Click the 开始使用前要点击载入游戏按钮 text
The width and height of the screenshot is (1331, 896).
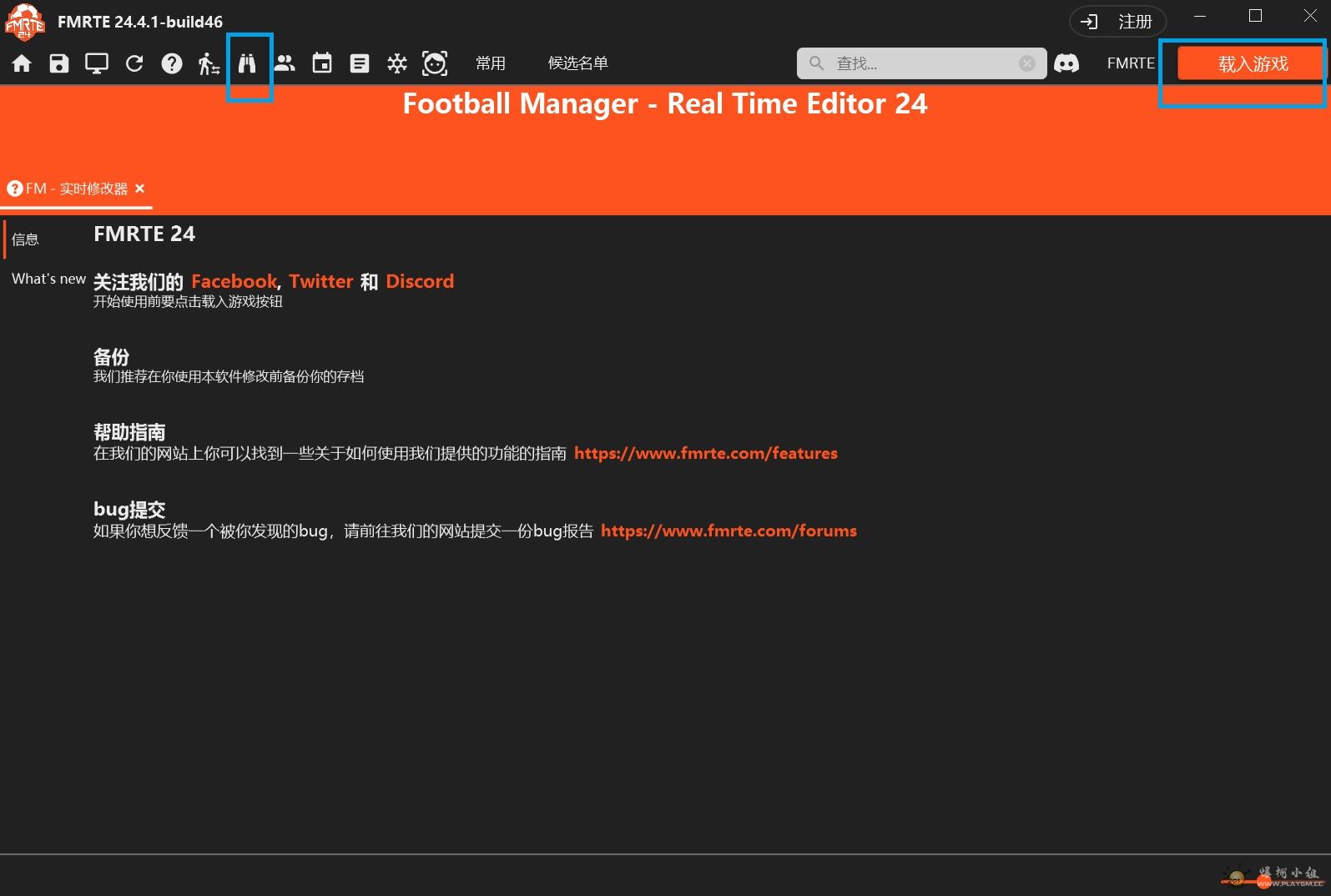coord(188,301)
